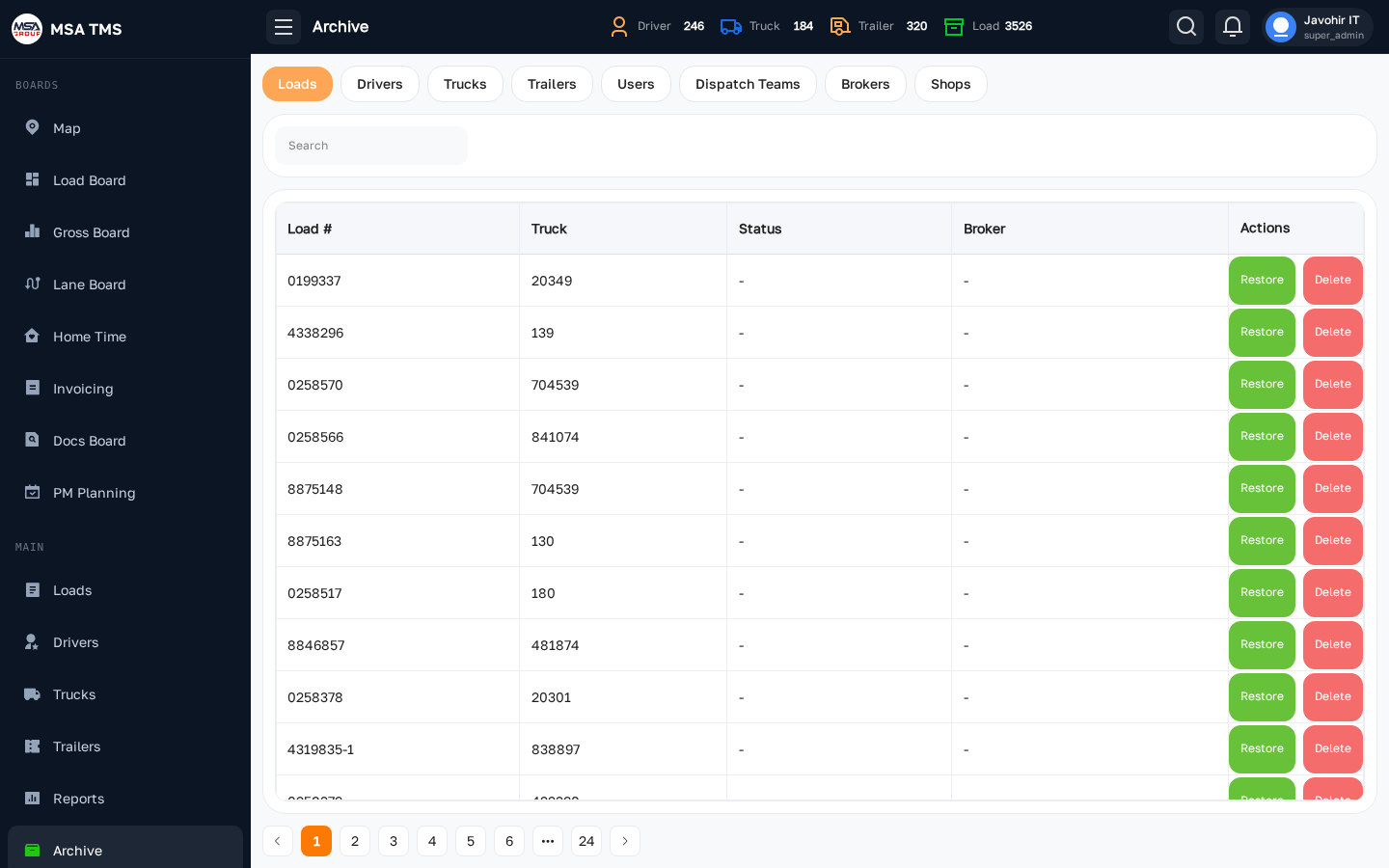Screen dimensions: 1389x868
Task: Click the Reports sidebar icon
Action: click(32, 798)
